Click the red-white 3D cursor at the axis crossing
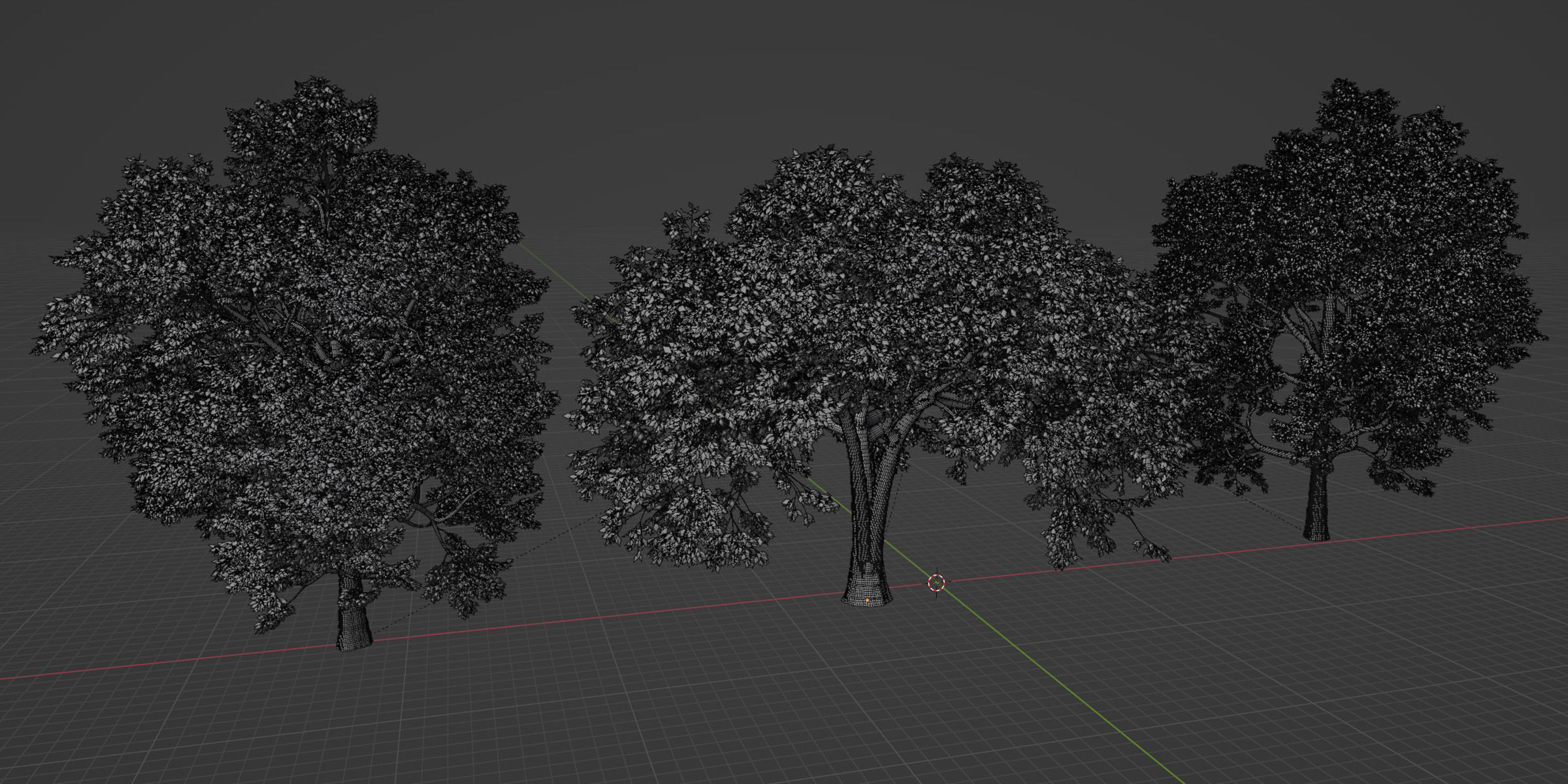This screenshot has height=784, width=1568. [936, 582]
